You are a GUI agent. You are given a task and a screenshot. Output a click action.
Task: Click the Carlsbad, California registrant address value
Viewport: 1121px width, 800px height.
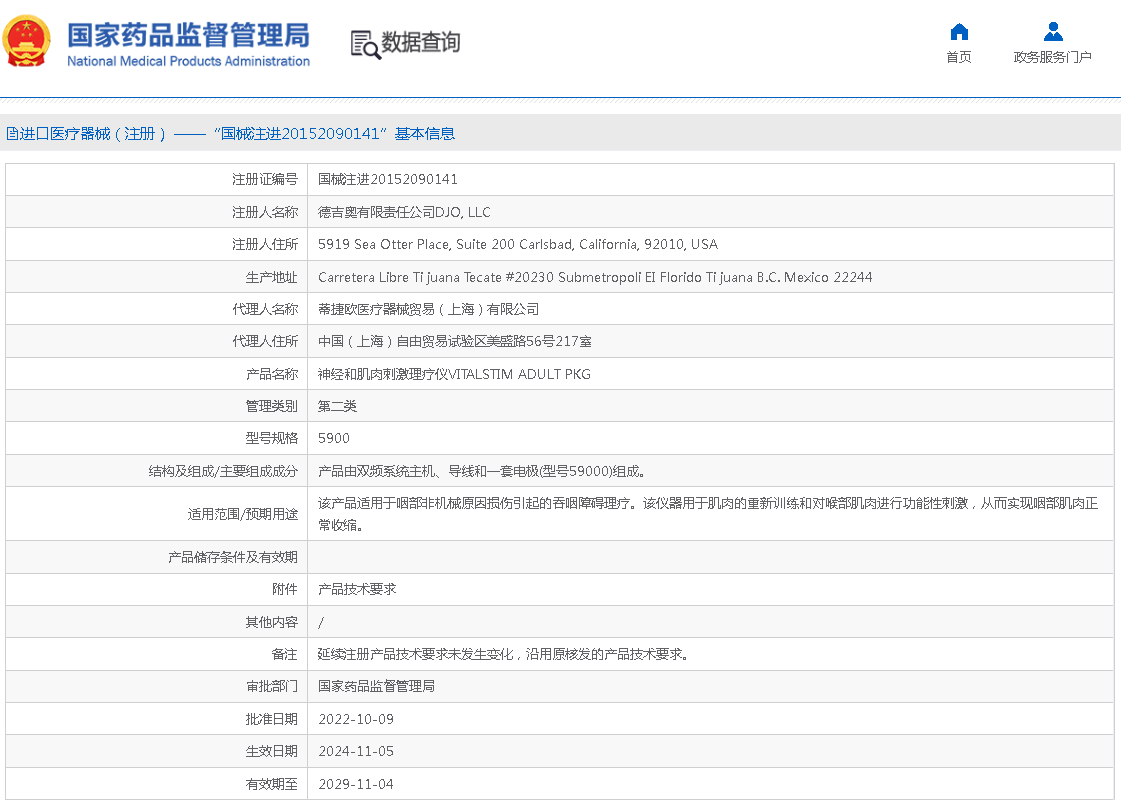point(517,244)
